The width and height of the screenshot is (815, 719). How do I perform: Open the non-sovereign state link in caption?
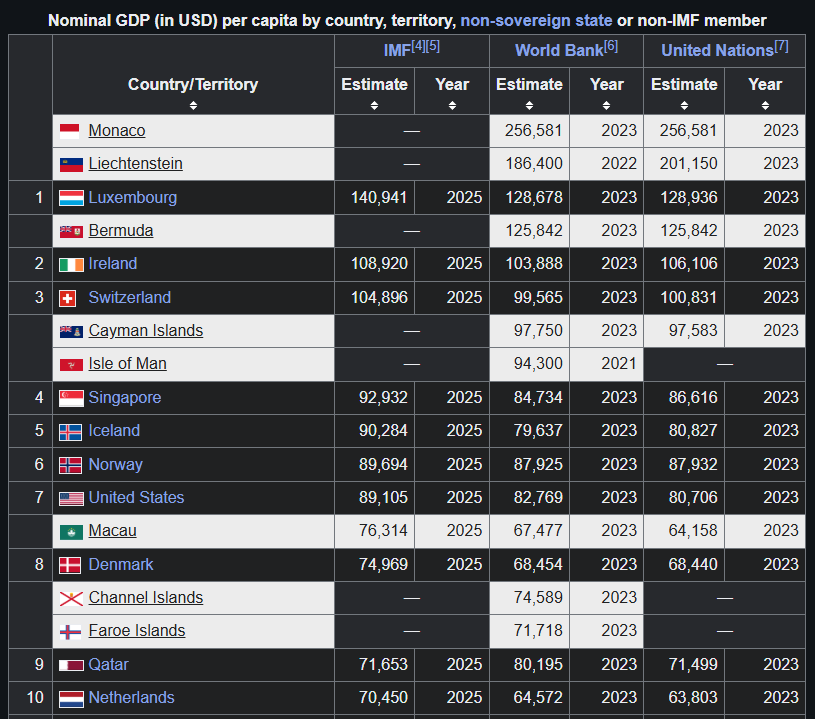[536, 20]
